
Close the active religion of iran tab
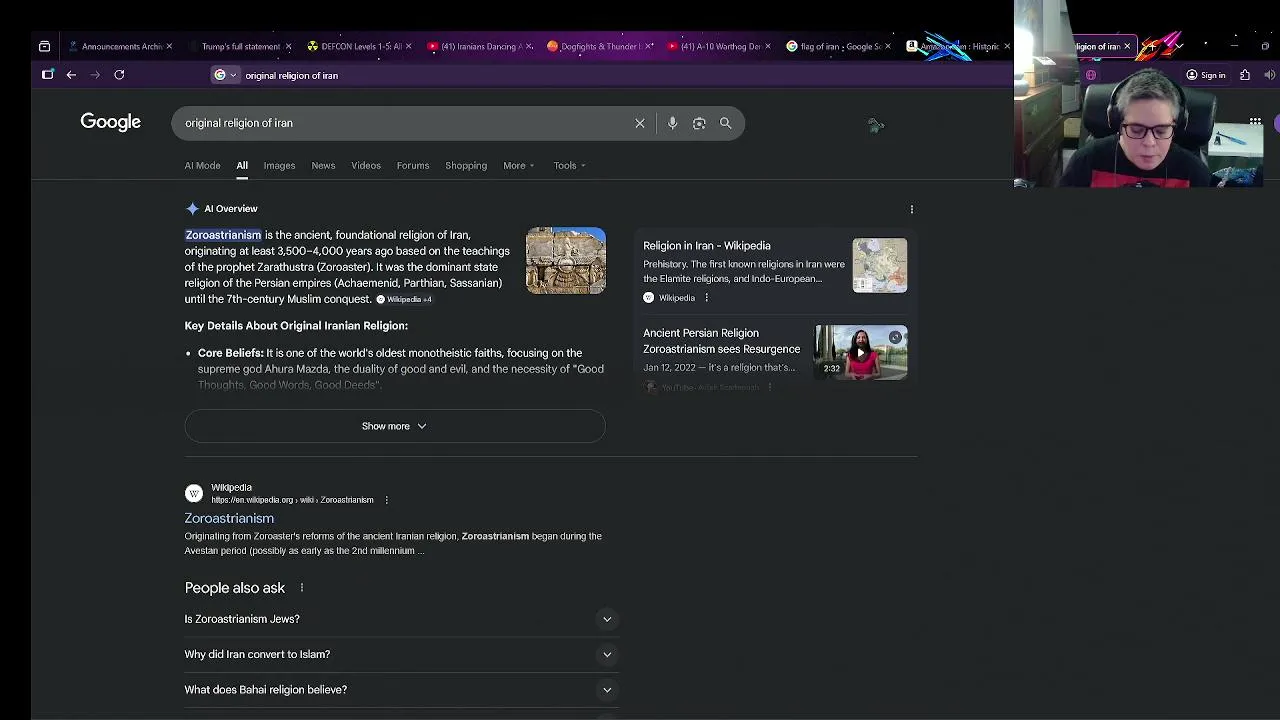(x=1127, y=46)
